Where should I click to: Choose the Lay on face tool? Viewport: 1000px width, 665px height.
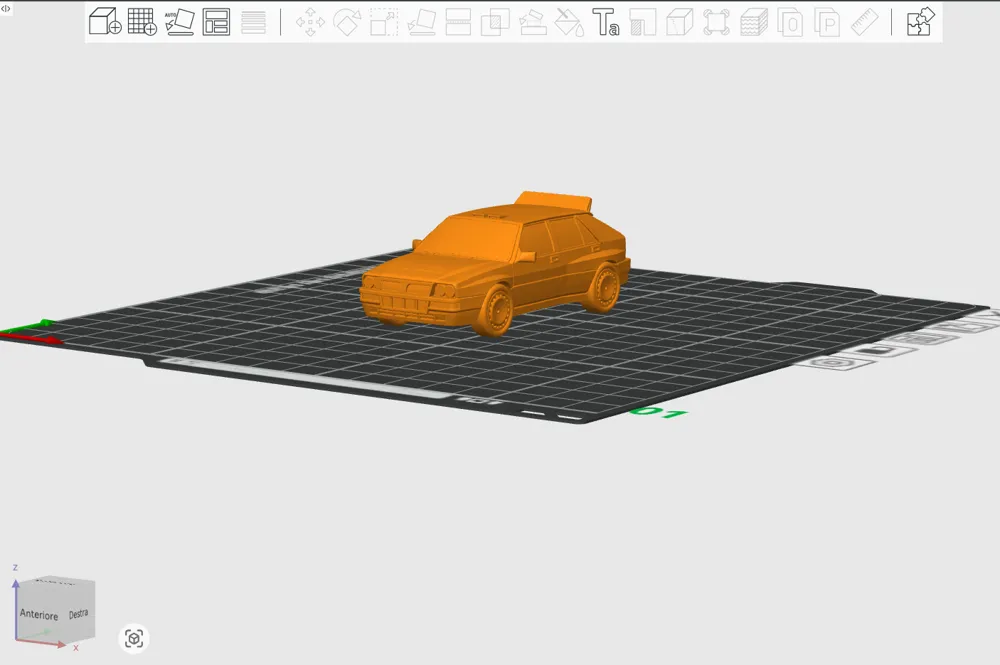tap(421, 22)
